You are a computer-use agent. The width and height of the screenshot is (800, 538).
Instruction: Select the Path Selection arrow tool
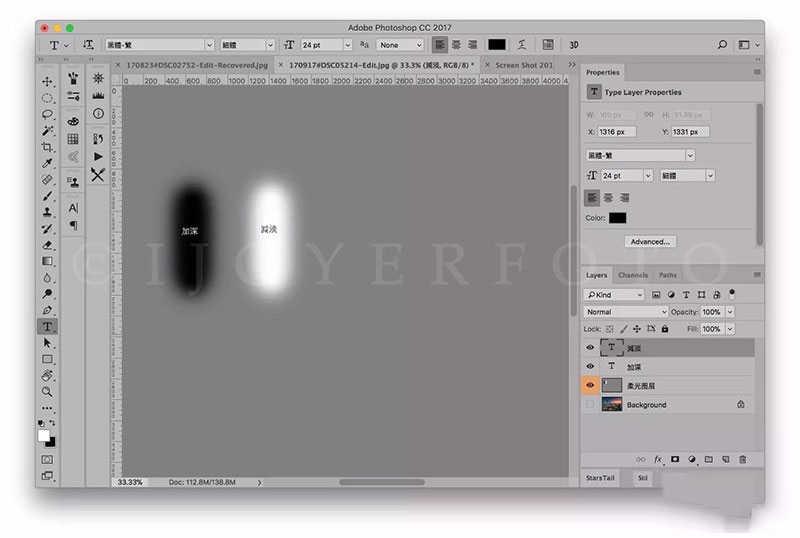pyautogui.click(x=47, y=343)
